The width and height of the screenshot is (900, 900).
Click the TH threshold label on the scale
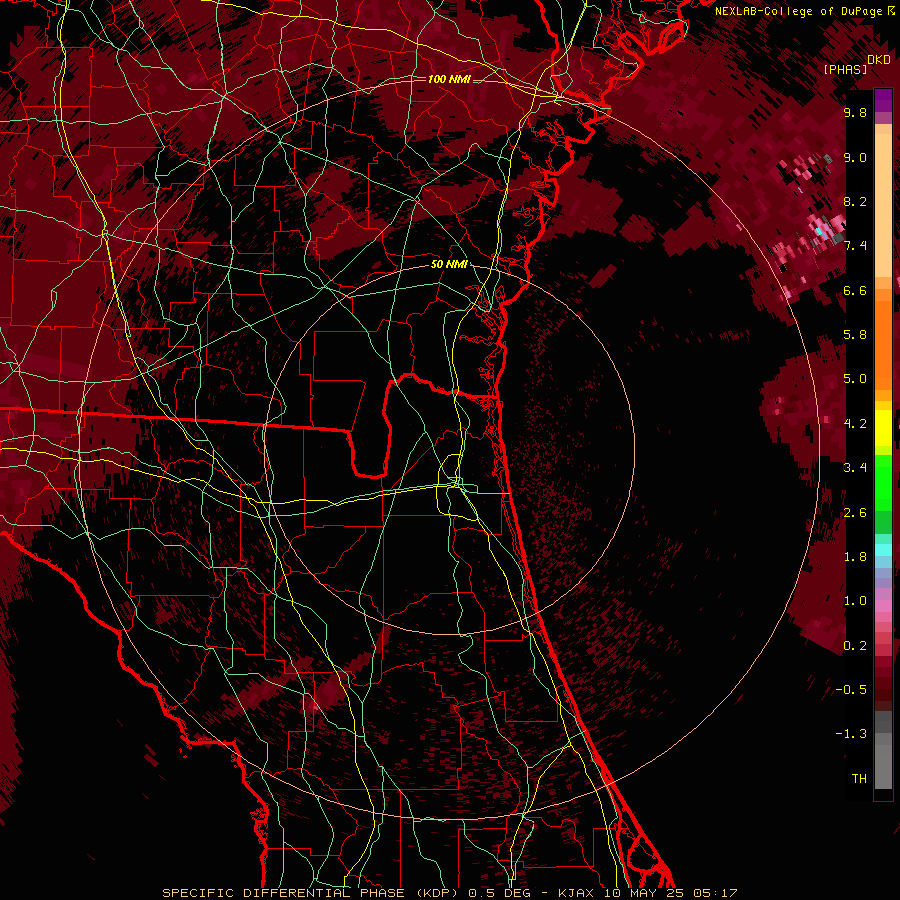(x=859, y=779)
